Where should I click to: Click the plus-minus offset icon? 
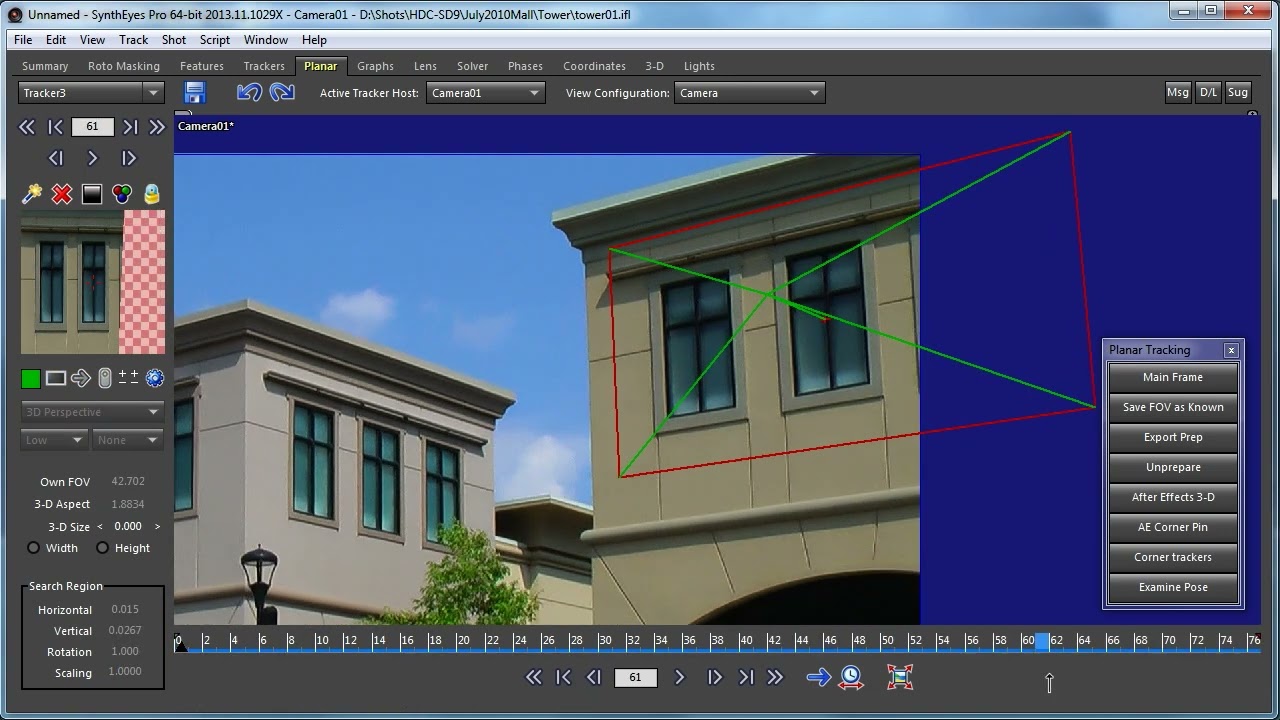(128, 377)
